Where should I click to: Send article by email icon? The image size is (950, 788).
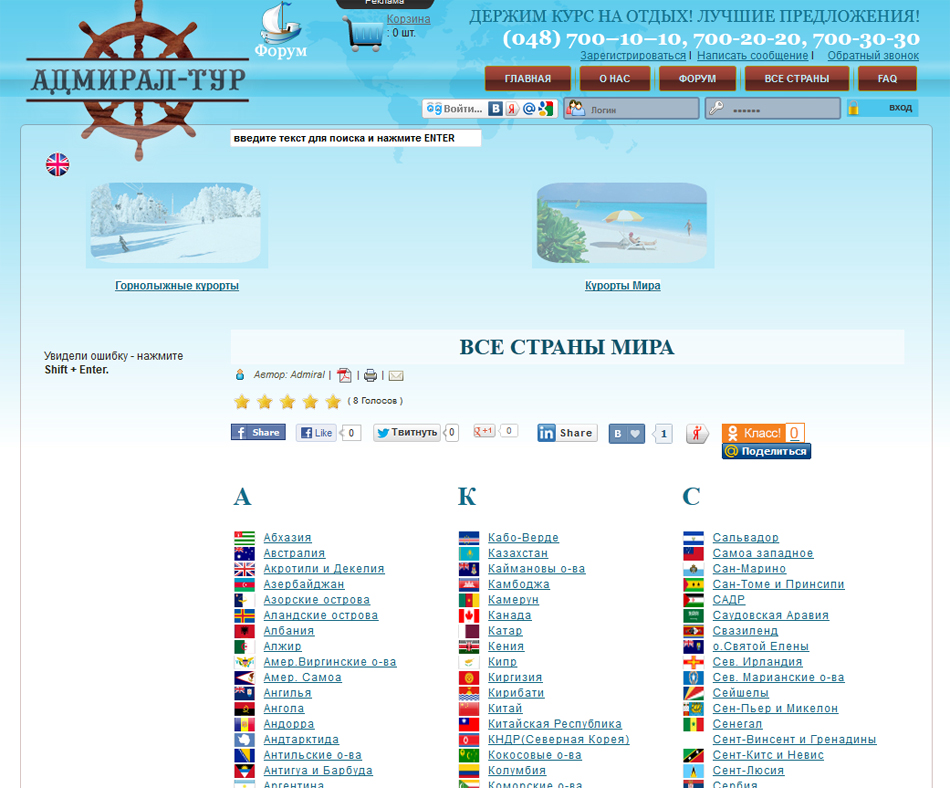coord(396,375)
